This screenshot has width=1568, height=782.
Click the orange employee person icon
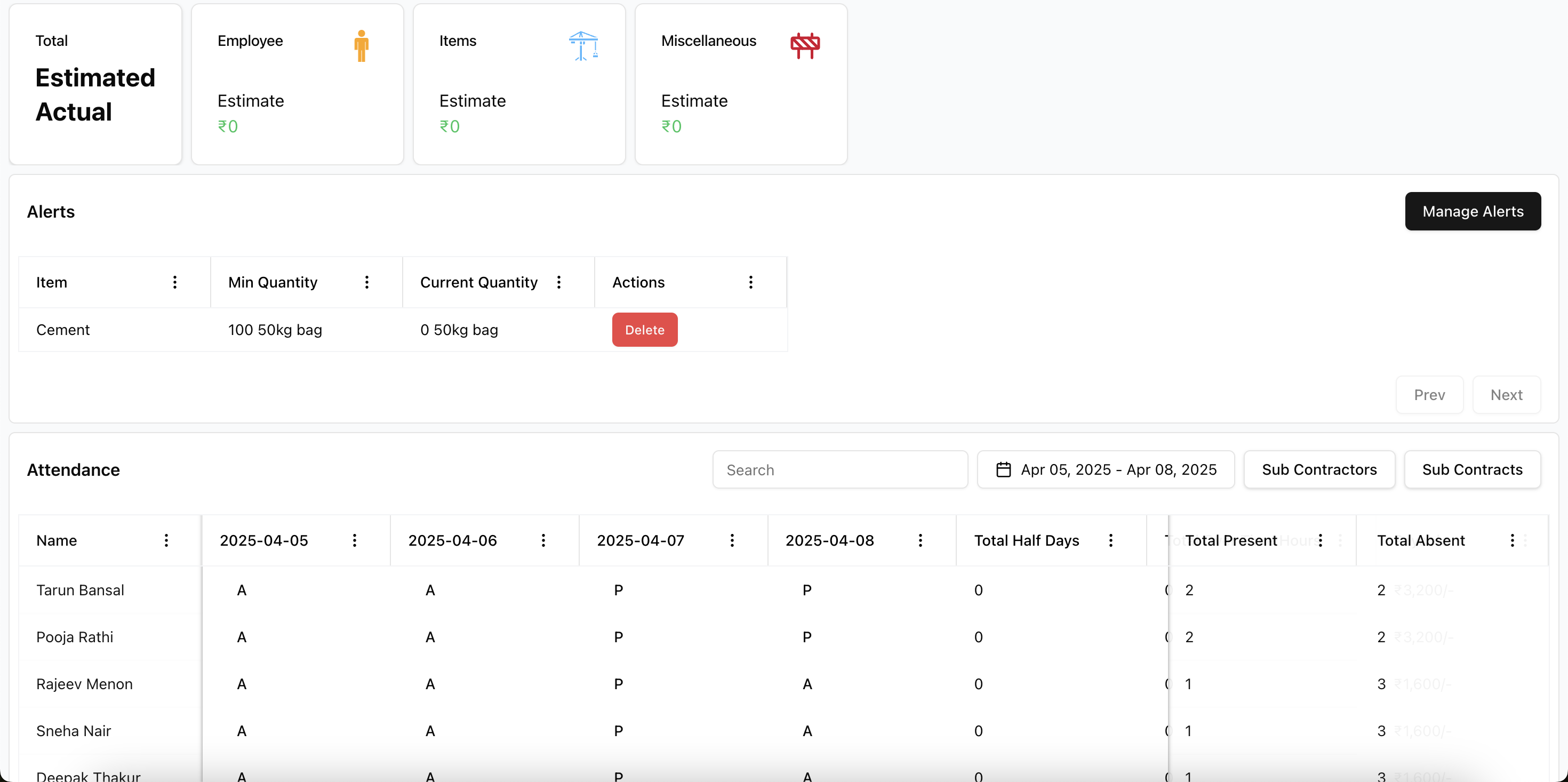point(362,46)
